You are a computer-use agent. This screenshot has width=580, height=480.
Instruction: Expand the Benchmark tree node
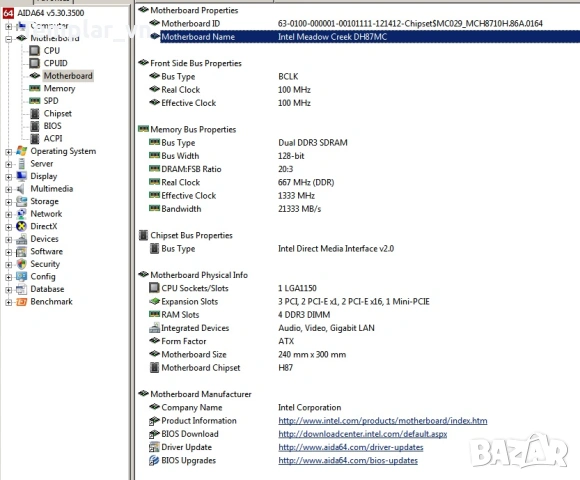(x=9, y=302)
